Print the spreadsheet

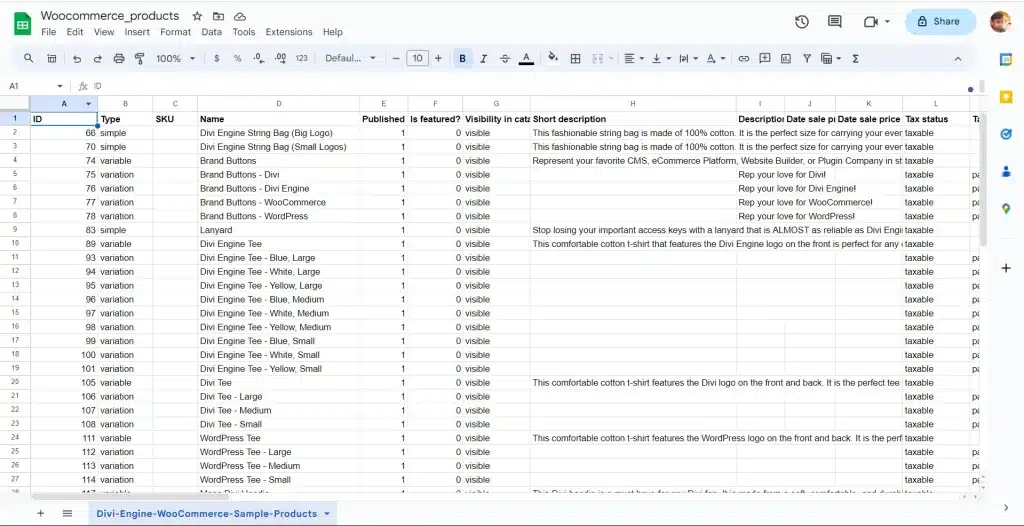pyautogui.click(x=119, y=59)
